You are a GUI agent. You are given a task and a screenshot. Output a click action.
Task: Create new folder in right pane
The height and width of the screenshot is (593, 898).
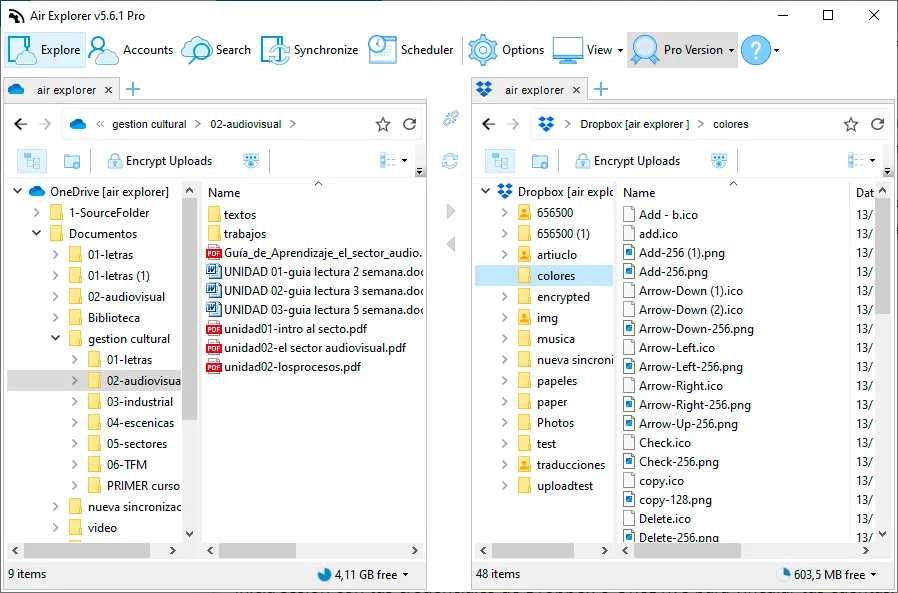point(539,161)
